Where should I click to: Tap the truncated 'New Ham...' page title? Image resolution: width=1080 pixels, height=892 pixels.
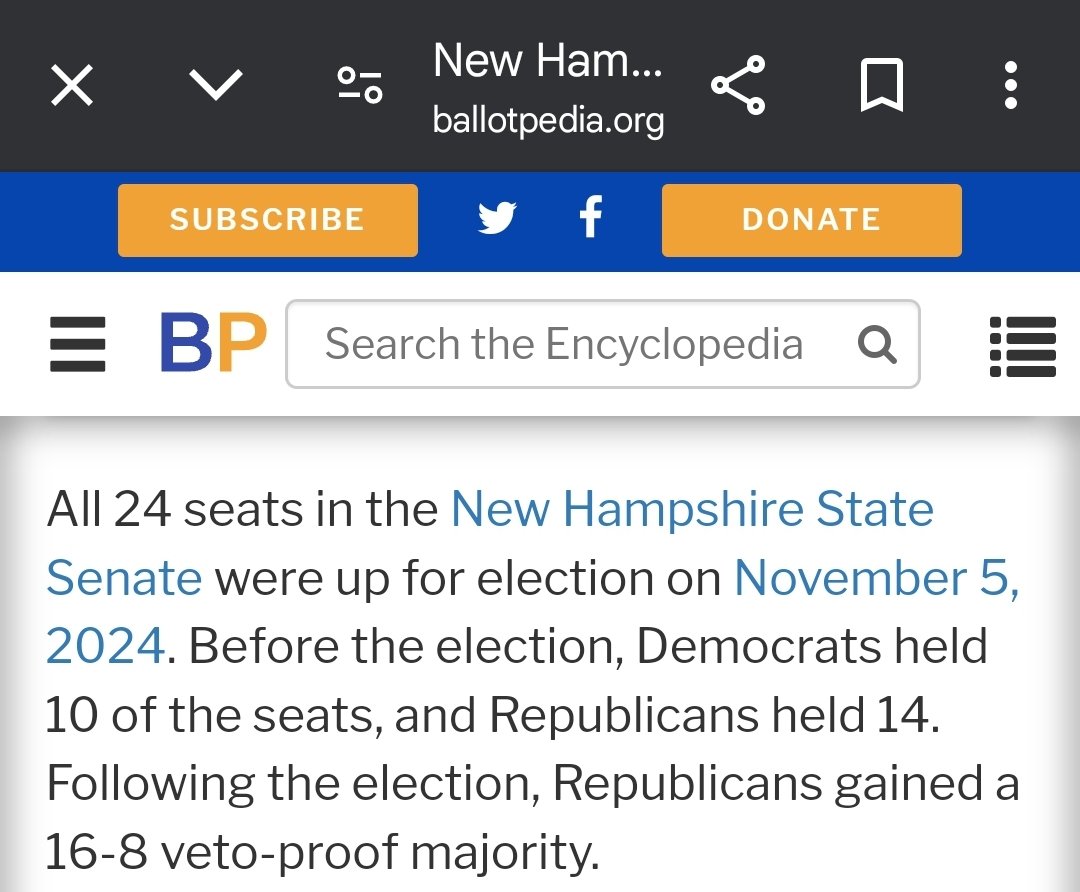point(547,61)
